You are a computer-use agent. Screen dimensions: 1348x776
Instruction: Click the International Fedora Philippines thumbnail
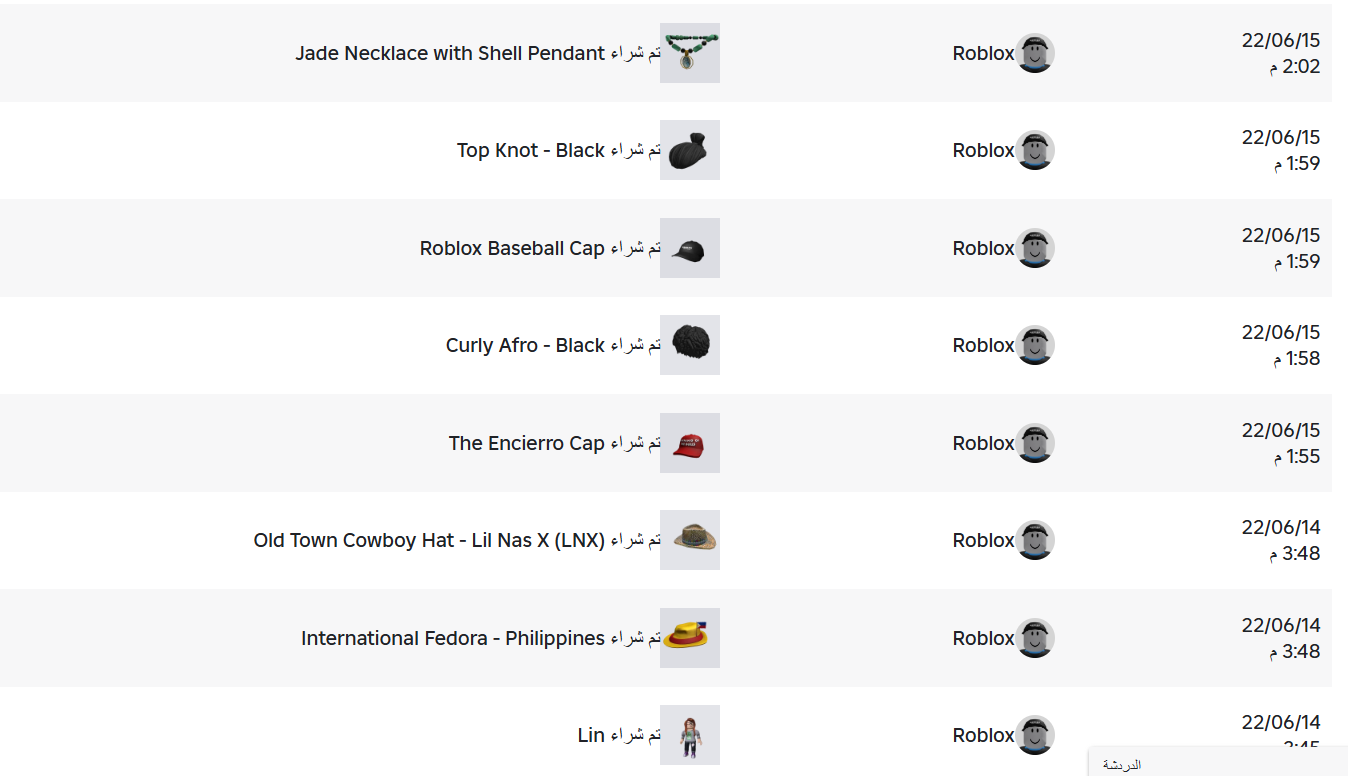(689, 638)
